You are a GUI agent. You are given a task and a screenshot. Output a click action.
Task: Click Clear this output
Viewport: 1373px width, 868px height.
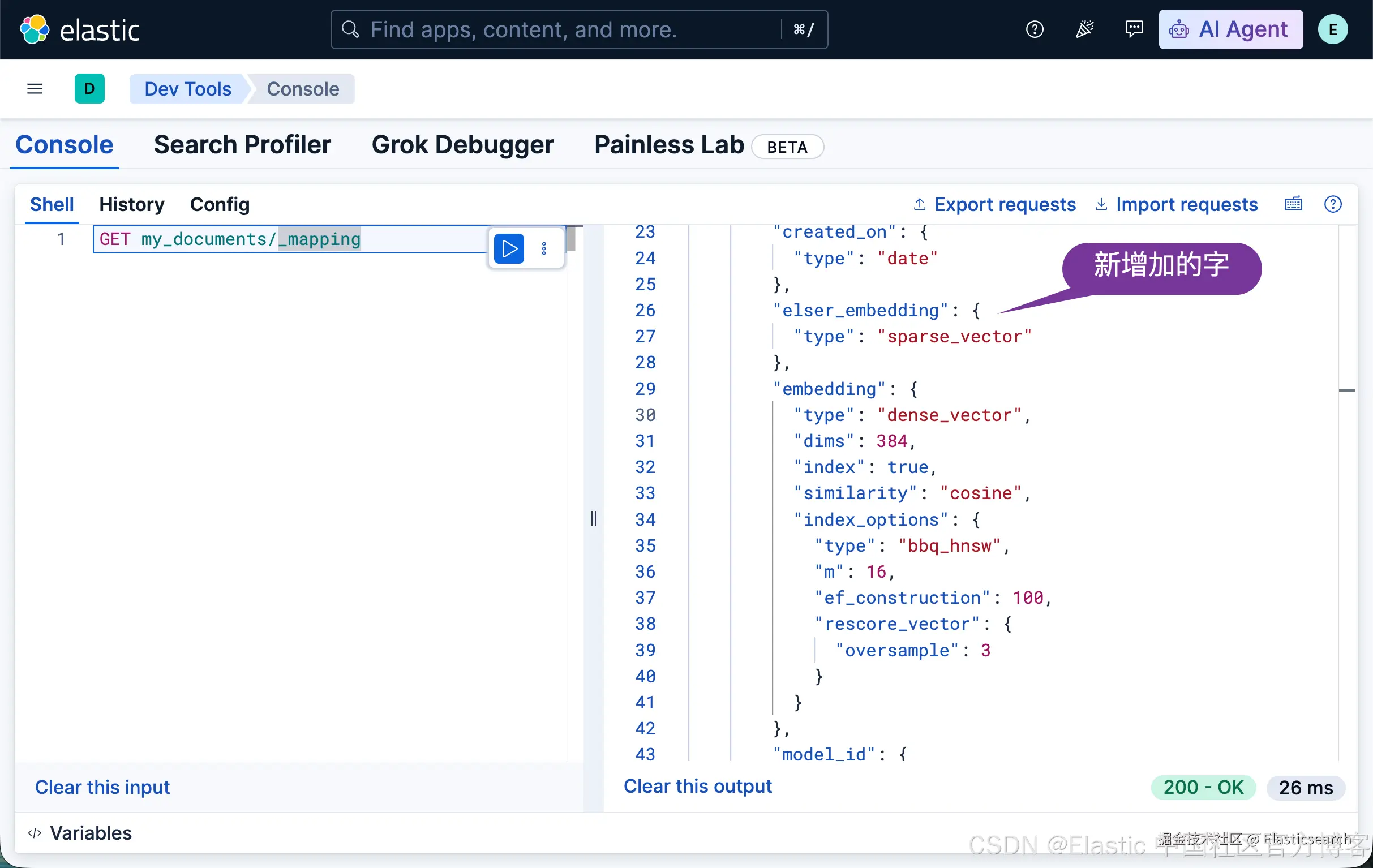697,786
